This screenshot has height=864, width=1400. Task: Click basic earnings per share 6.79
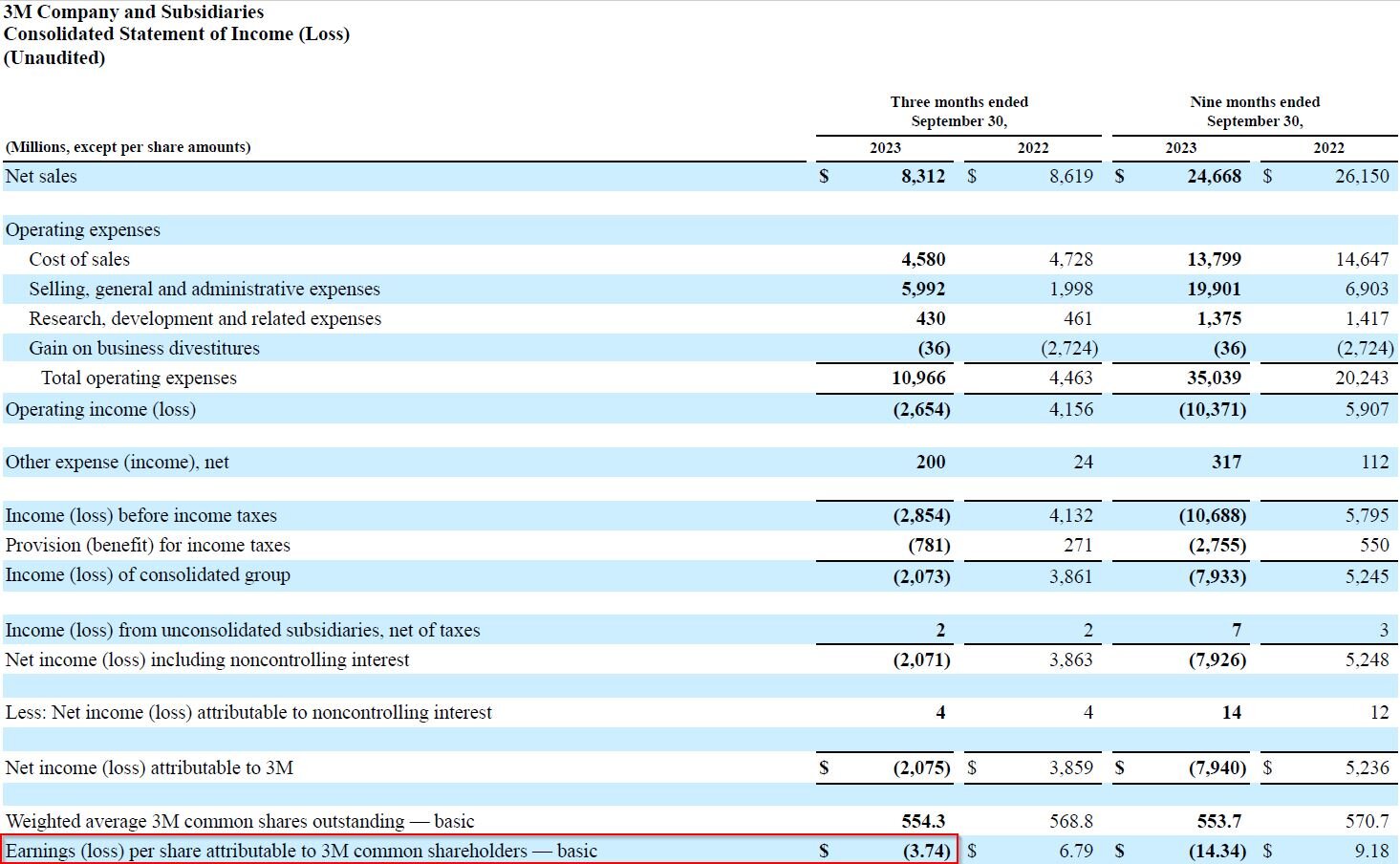pos(1076,851)
